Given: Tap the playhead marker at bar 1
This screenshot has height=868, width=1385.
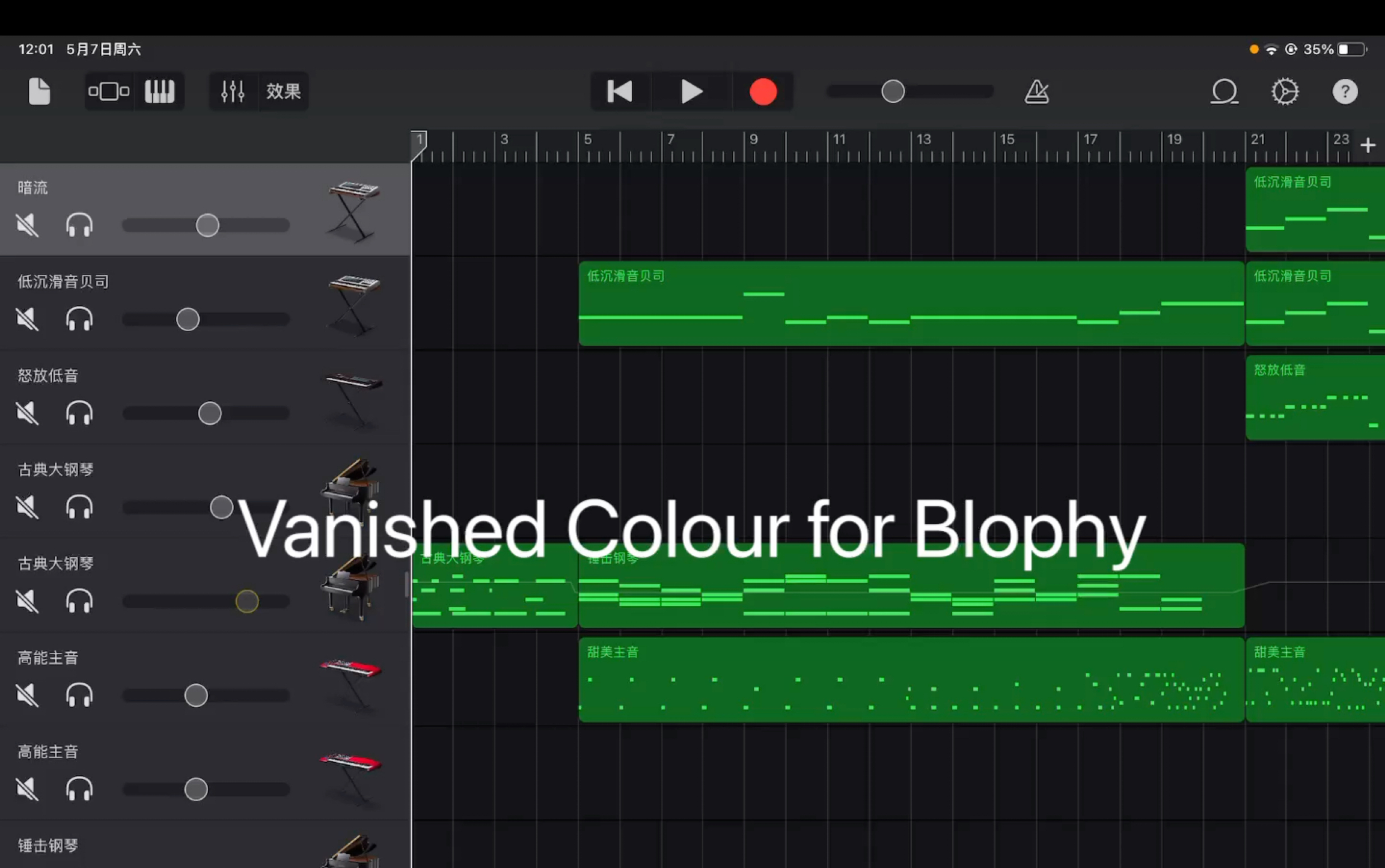Looking at the screenshot, I should click(419, 145).
